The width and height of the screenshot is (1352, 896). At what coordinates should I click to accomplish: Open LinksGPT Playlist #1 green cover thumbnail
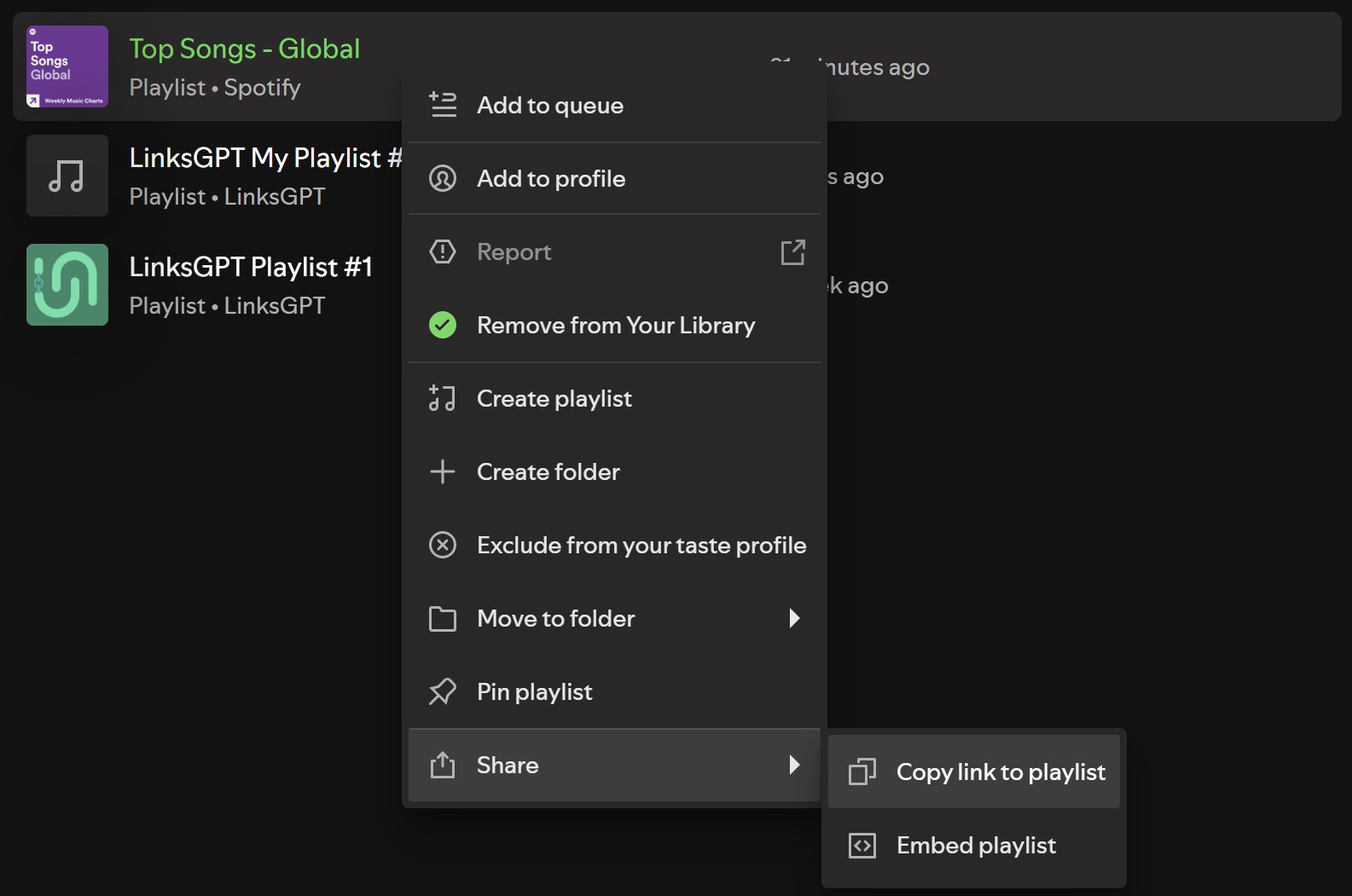pos(67,285)
